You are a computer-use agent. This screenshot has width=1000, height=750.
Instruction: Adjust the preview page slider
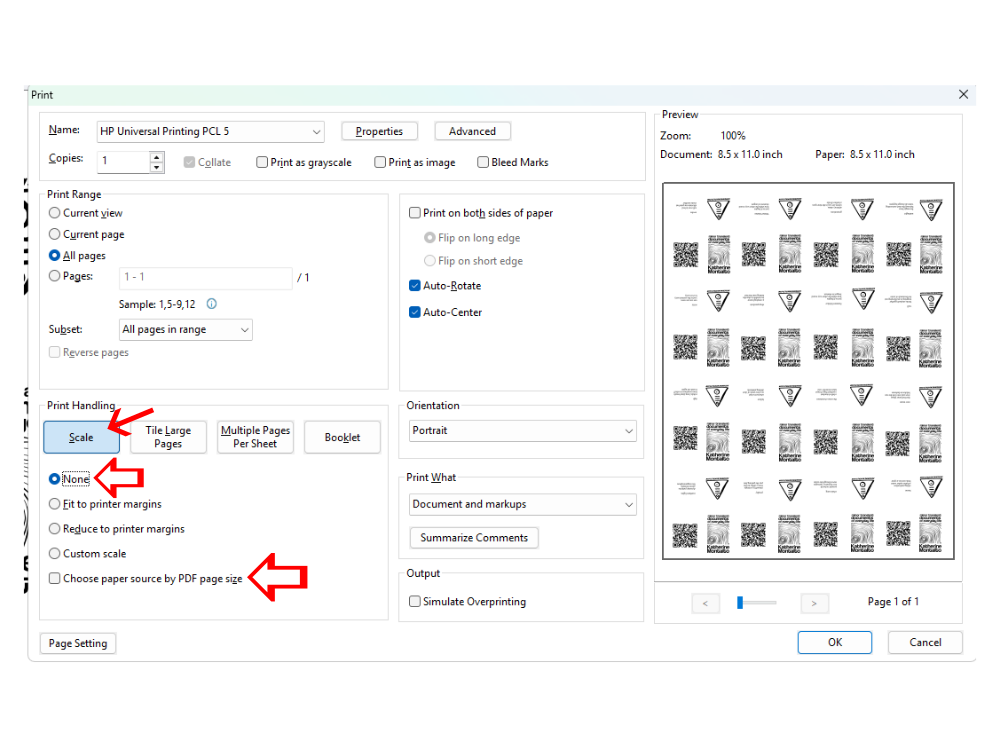click(x=741, y=602)
